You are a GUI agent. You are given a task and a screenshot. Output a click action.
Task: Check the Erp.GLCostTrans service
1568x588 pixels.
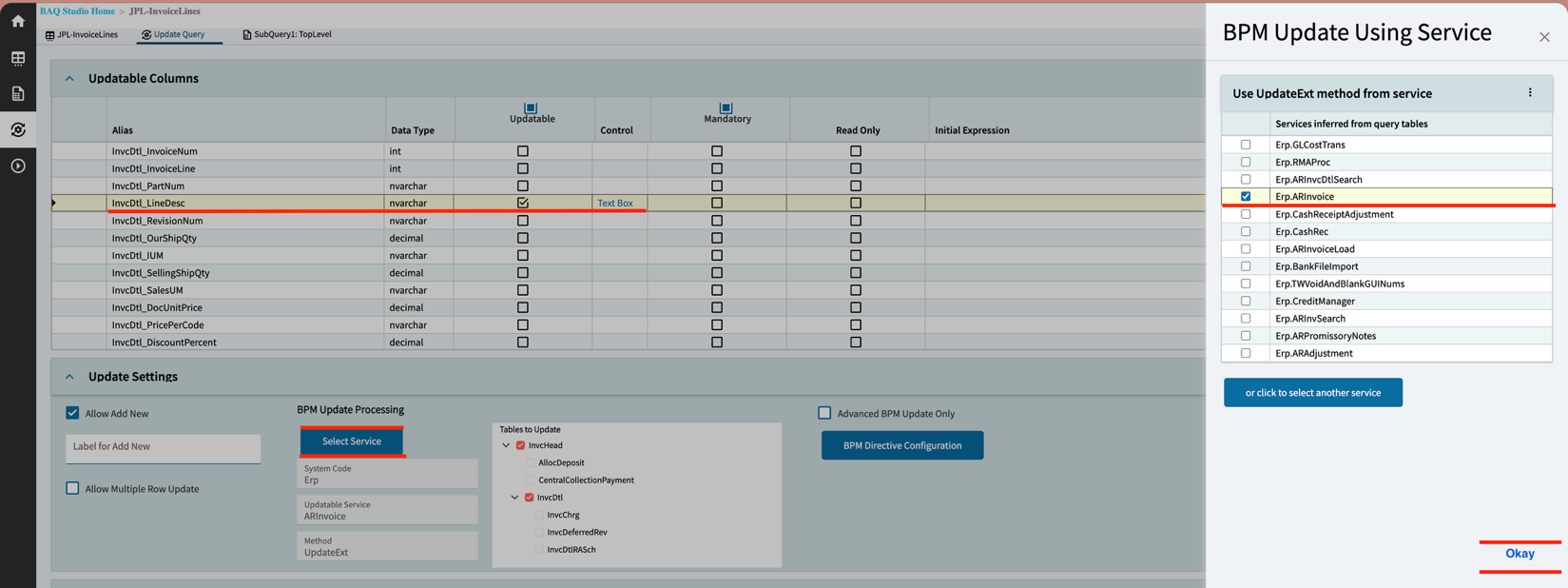tap(1246, 145)
